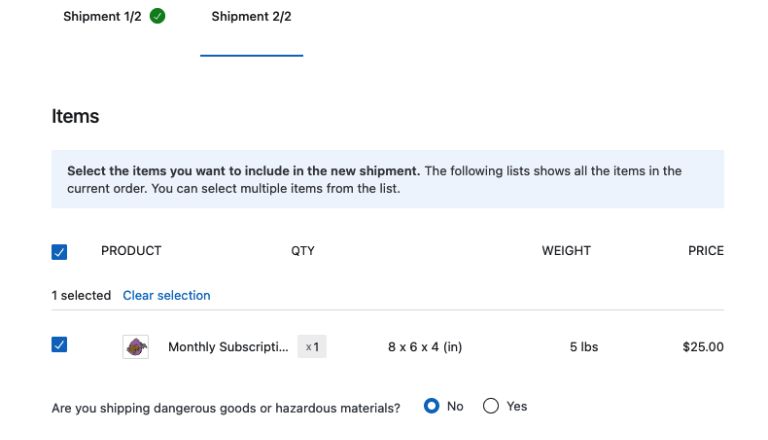768x440 pixels.
Task: Click the Monthly Subscription product thumbnail
Action: tap(135, 347)
